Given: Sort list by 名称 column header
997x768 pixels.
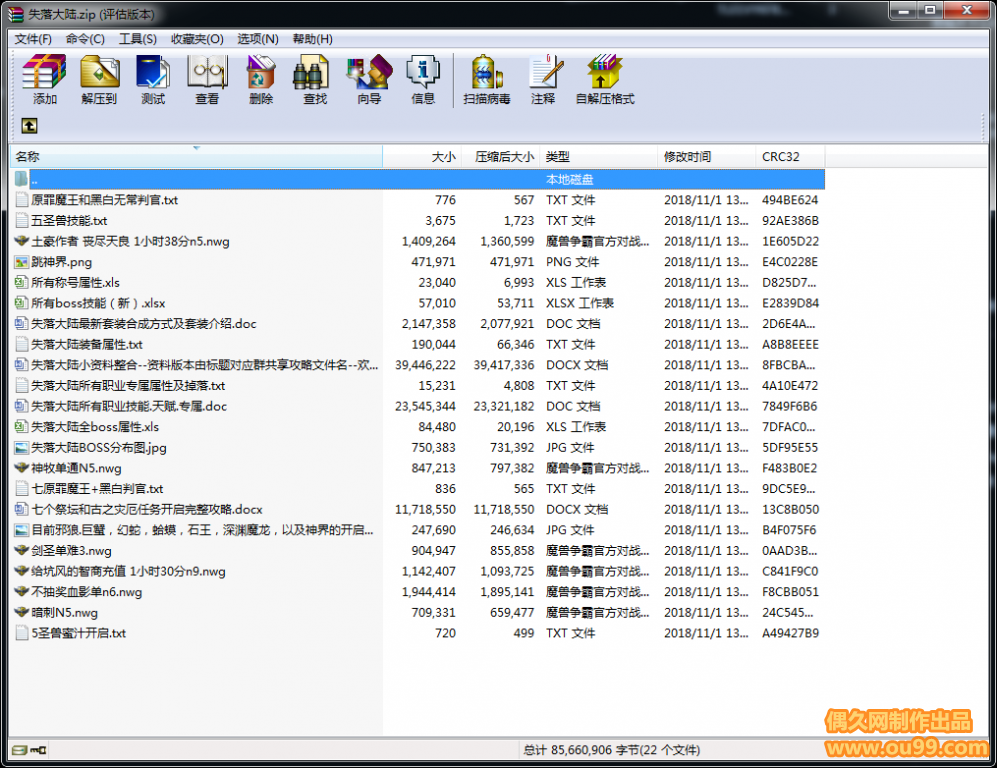Looking at the screenshot, I should click(x=100, y=157).
